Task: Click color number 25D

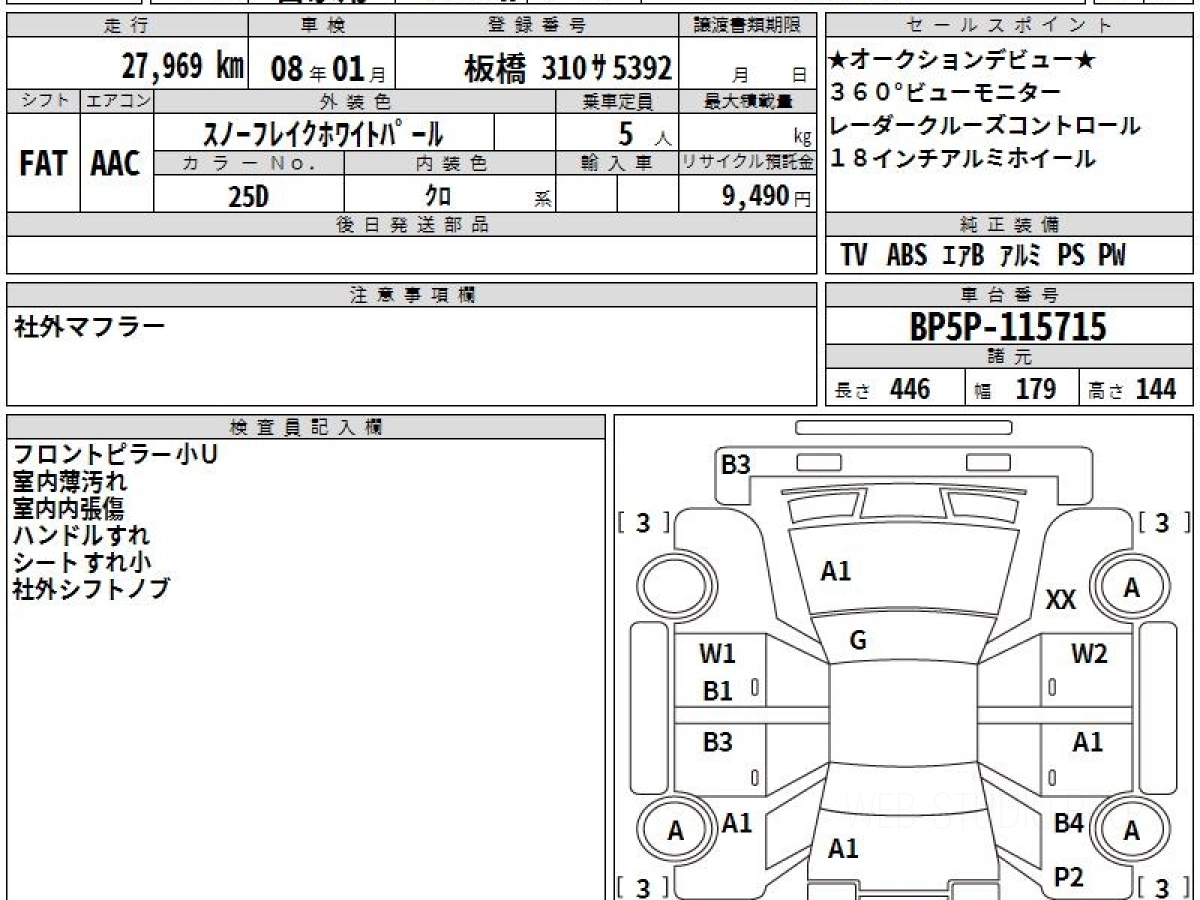Action: click(x=248, y=196)
